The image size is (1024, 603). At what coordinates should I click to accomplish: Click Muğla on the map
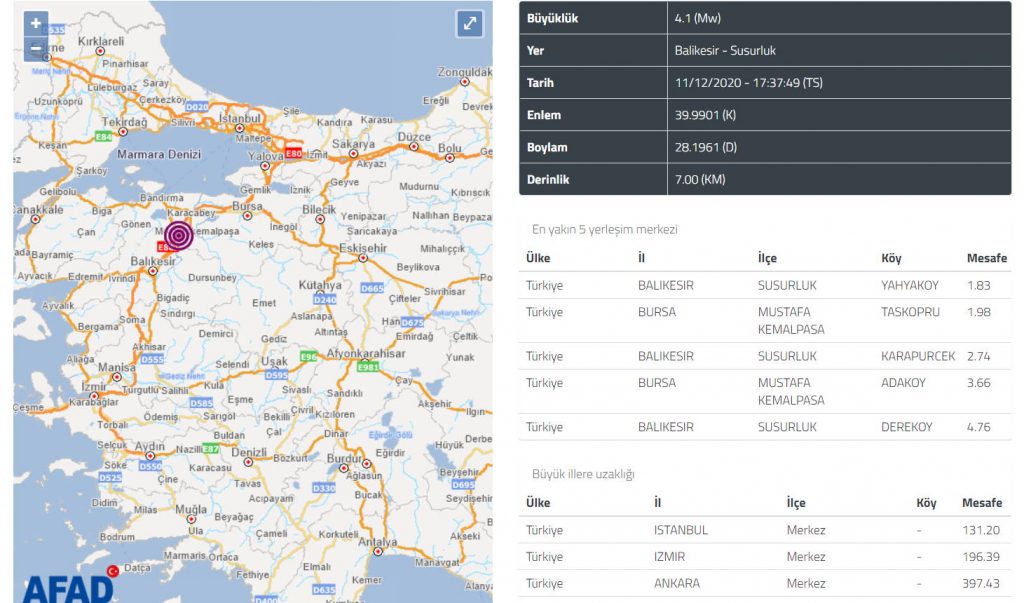191,510
